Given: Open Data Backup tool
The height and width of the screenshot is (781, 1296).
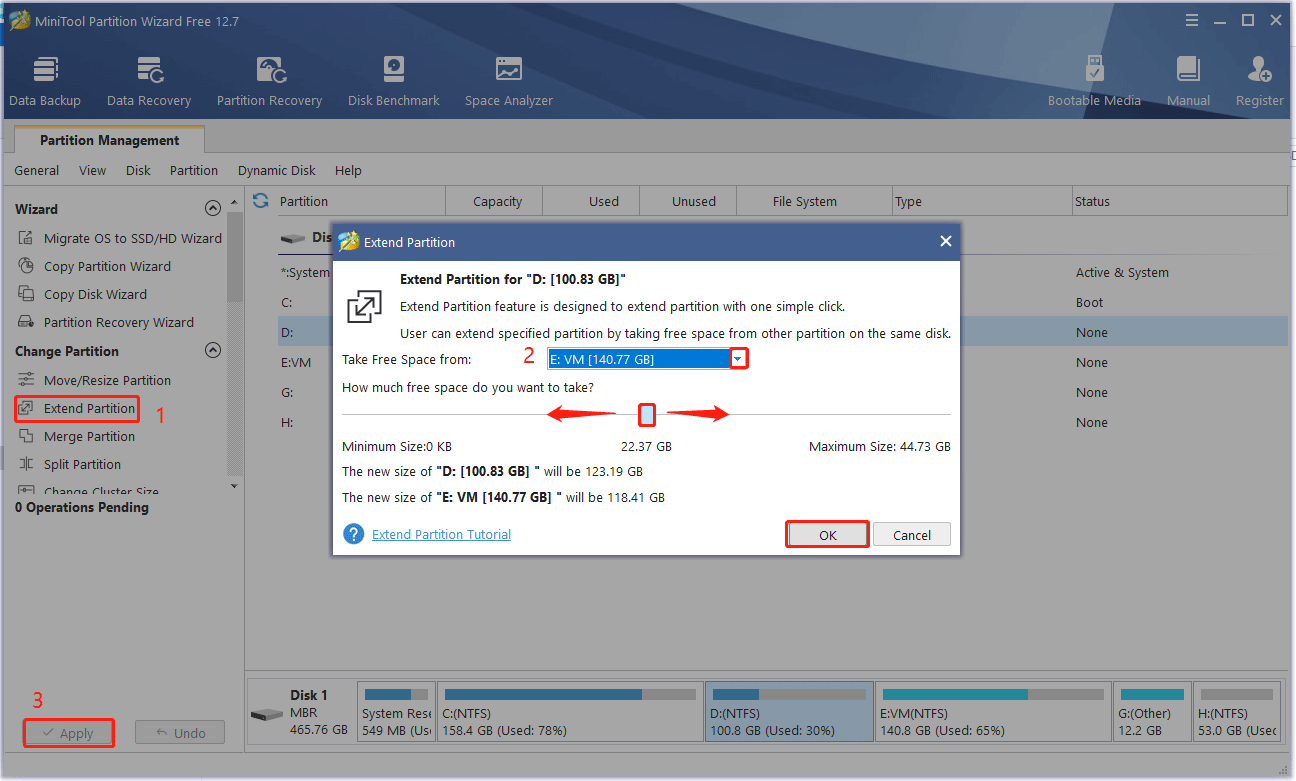Looking at the screenshot, I should pos(45,82).
